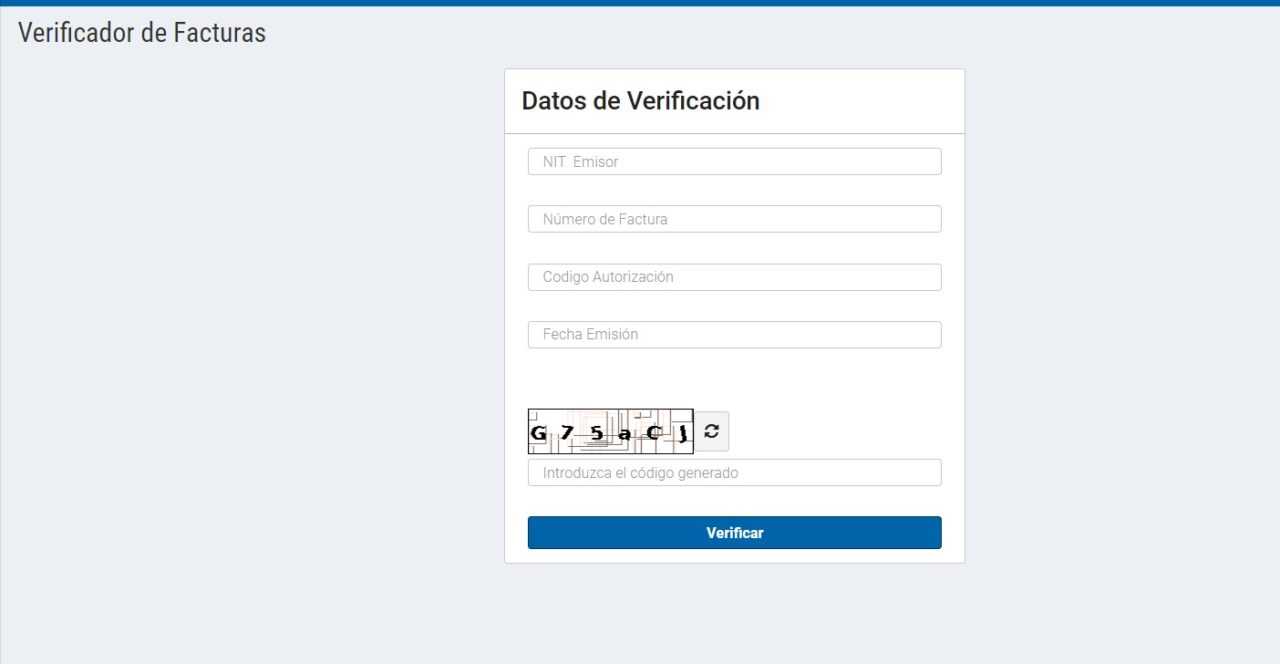Place cursor in the issuer NIT box
The height and width of the screenshot is (664, 1280).
(734, 161)
